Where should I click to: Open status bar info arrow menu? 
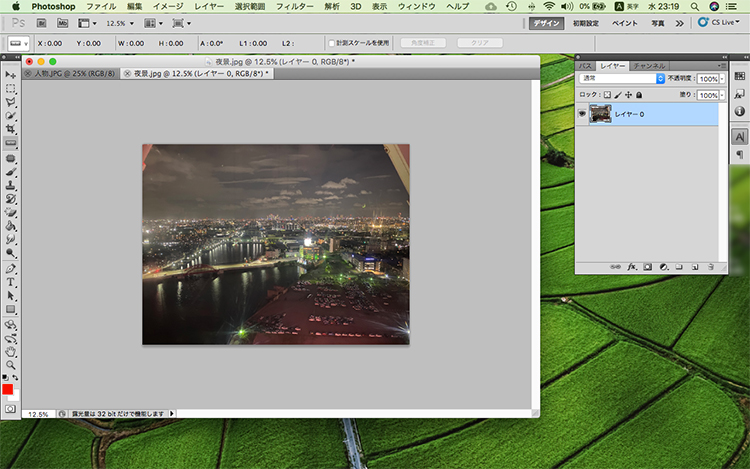coord(172,414)
